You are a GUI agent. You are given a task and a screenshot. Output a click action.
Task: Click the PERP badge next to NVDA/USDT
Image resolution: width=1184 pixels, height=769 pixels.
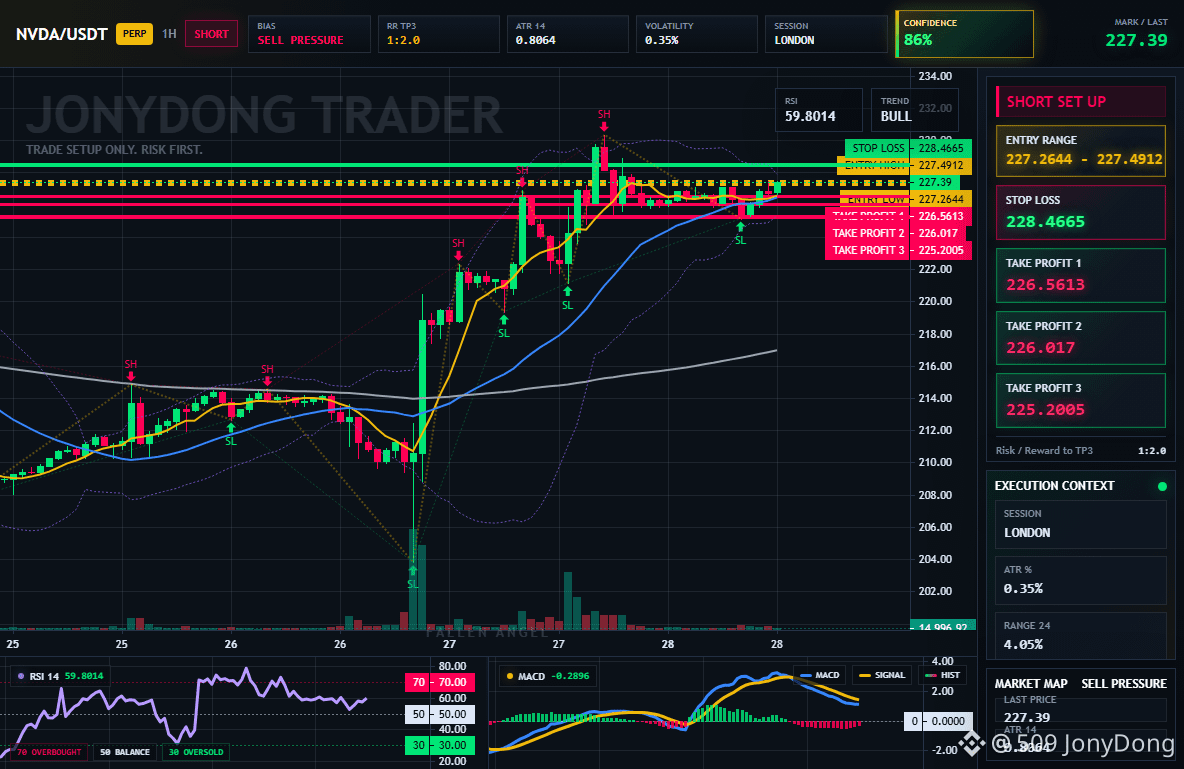tap(134, 34)
